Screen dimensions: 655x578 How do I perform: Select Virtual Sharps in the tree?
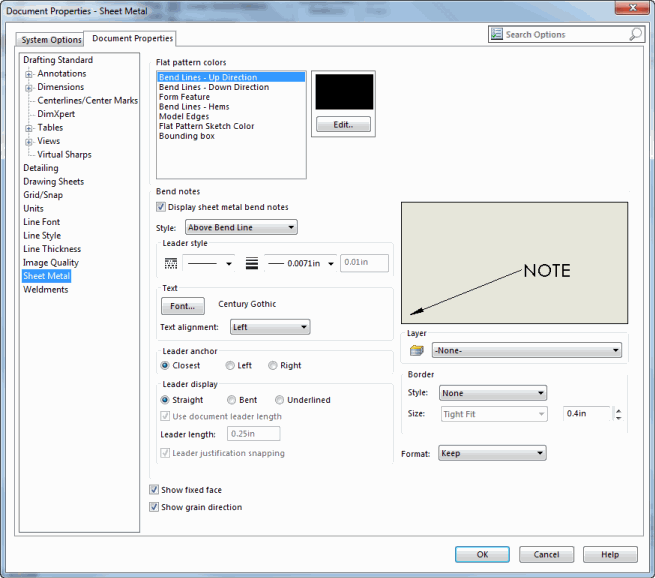(64, 155)
